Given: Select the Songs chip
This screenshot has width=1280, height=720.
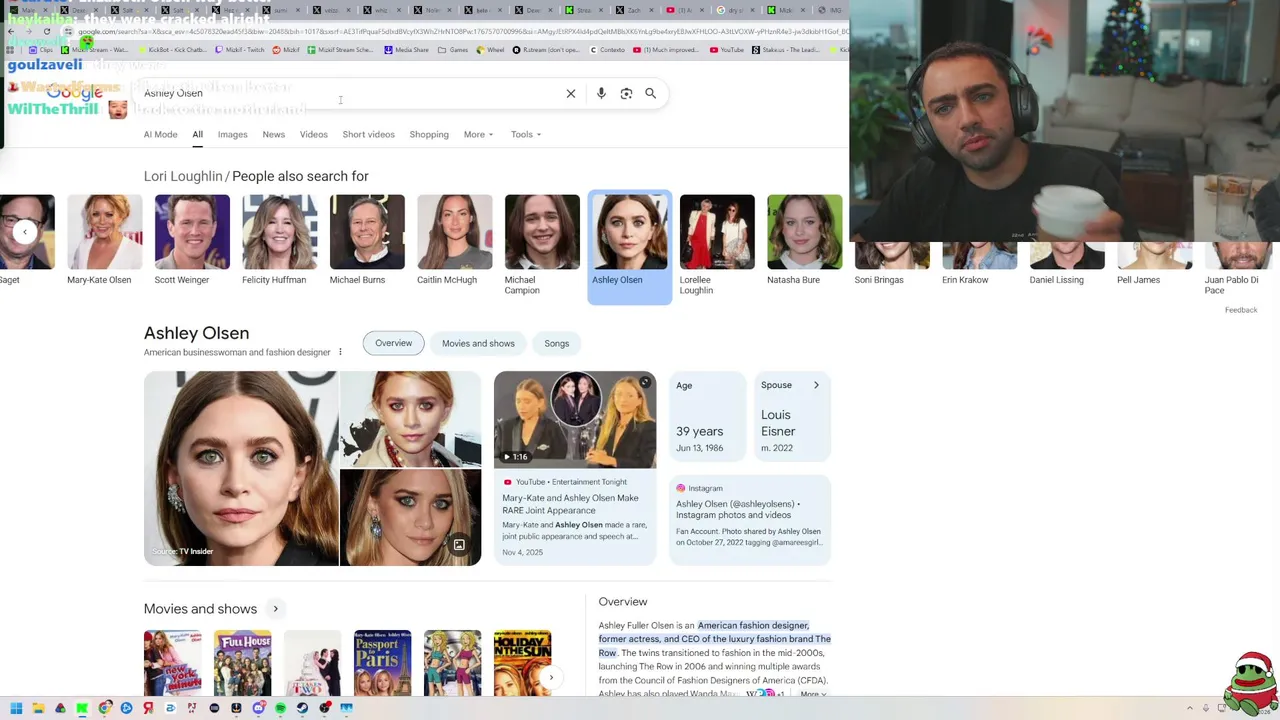Looking at the screenshot, I should [557, 344].
